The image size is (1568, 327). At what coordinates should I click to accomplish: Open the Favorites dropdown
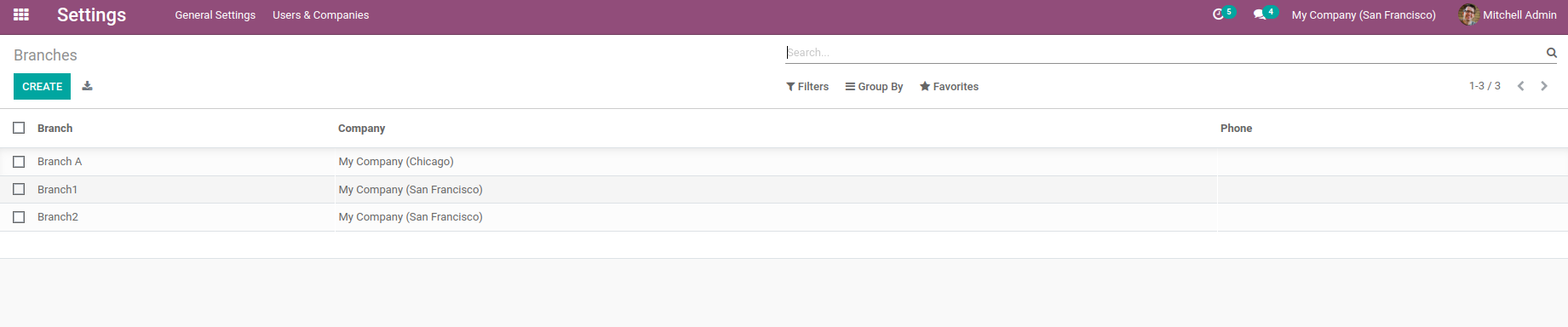tap(949, 87)
